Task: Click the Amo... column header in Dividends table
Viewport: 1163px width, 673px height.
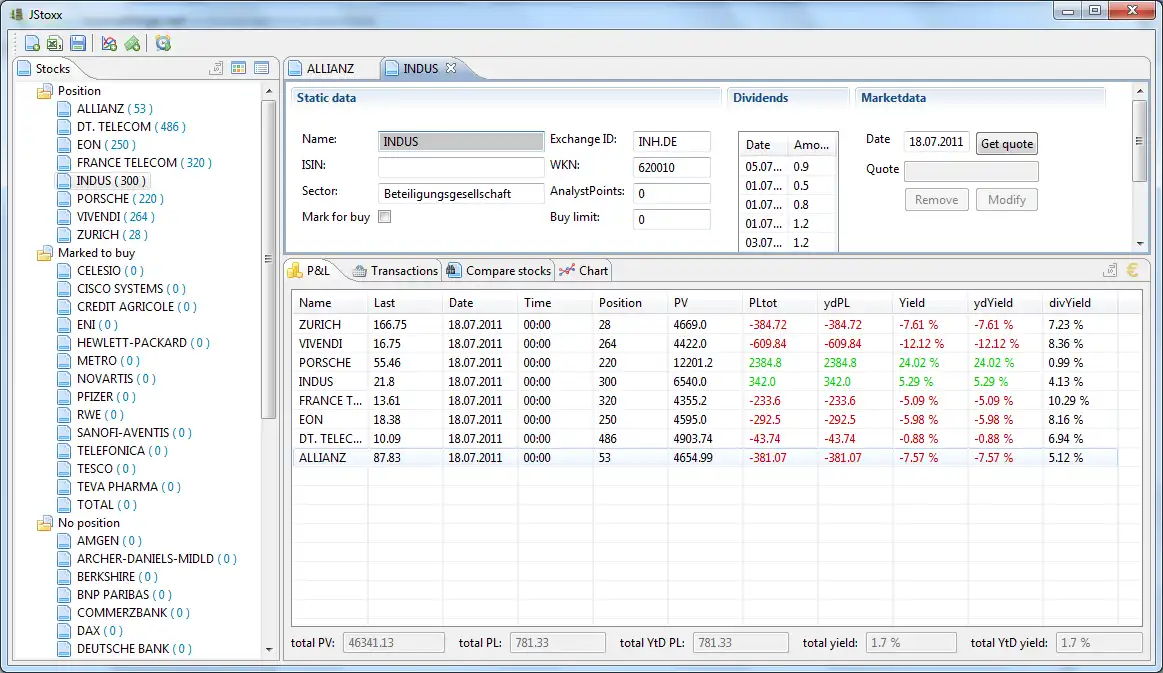Action: (812, 145)
